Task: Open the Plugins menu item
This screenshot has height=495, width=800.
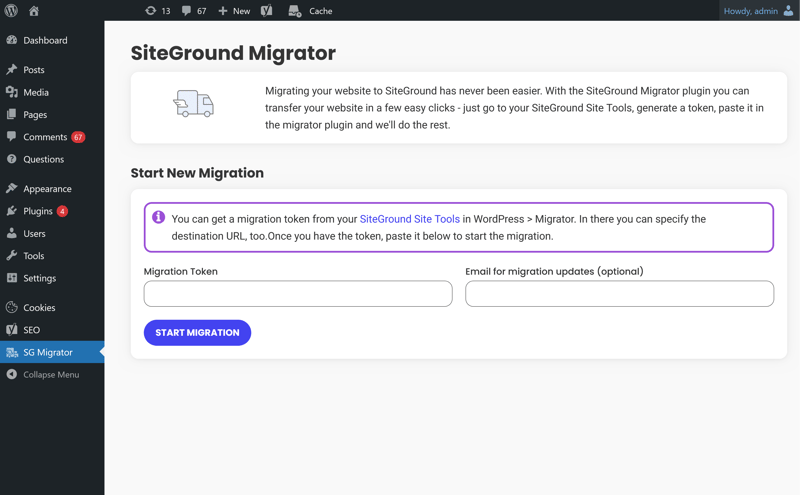Action: coord(52,211)
